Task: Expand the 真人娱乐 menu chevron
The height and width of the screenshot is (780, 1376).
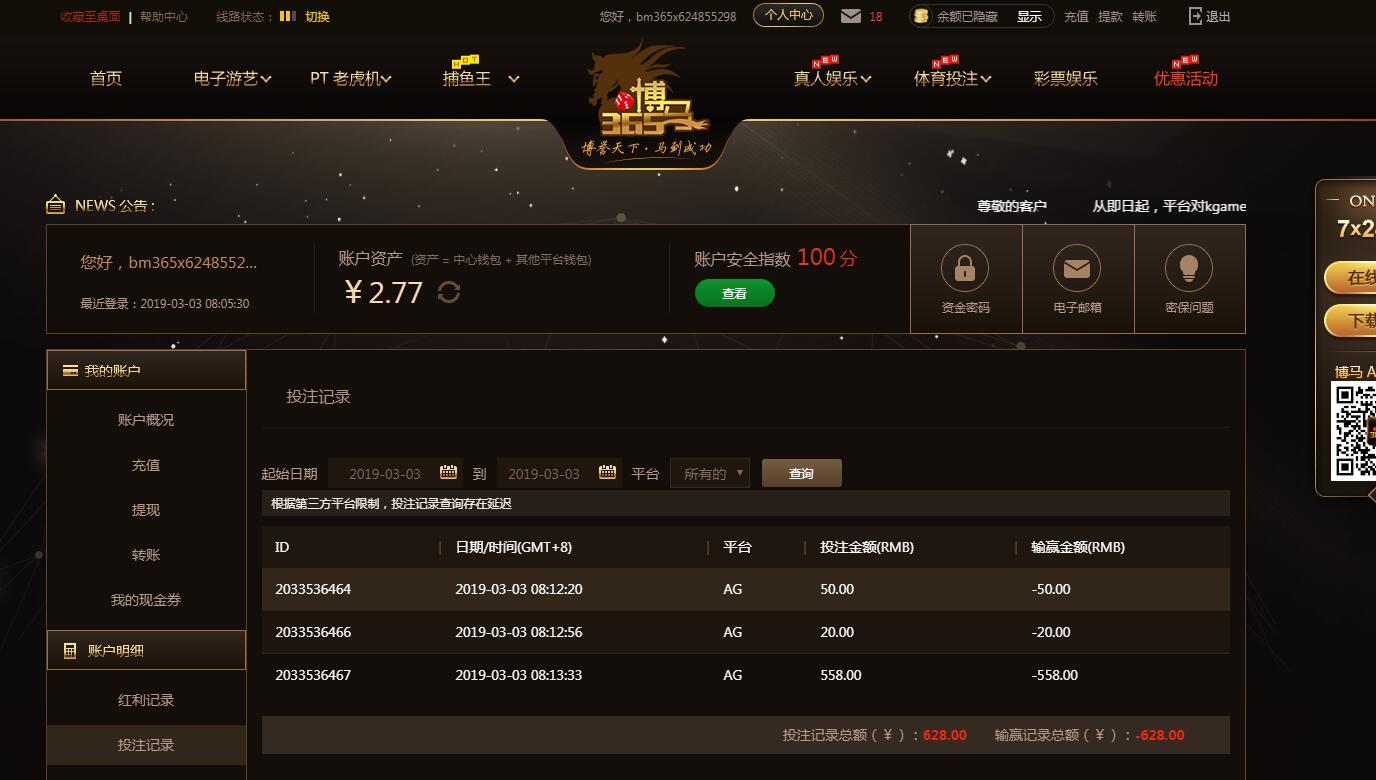Action: [865, 79]
